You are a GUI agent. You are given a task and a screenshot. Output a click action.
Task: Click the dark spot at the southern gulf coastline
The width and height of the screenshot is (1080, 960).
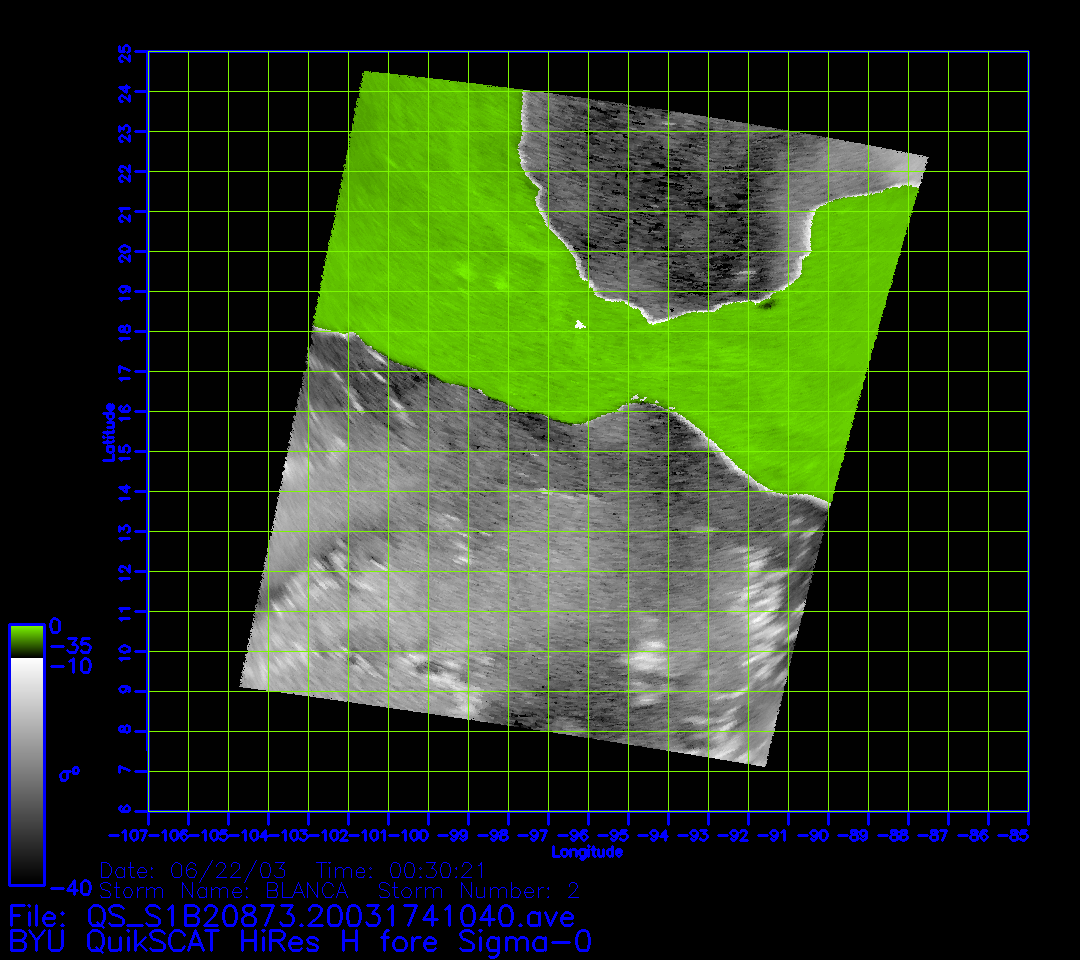pyautogui.click(x=768, y=303)
